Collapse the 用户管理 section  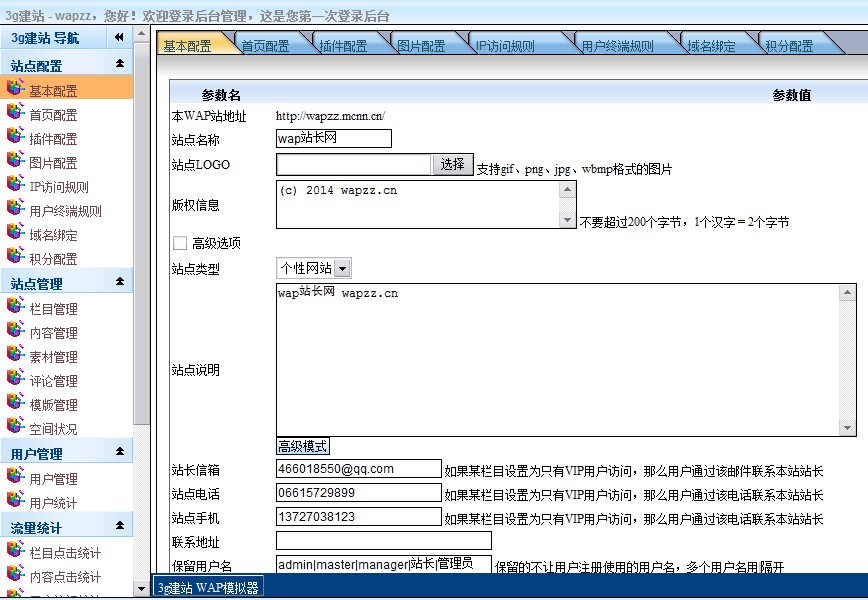[x=120, y=453]
